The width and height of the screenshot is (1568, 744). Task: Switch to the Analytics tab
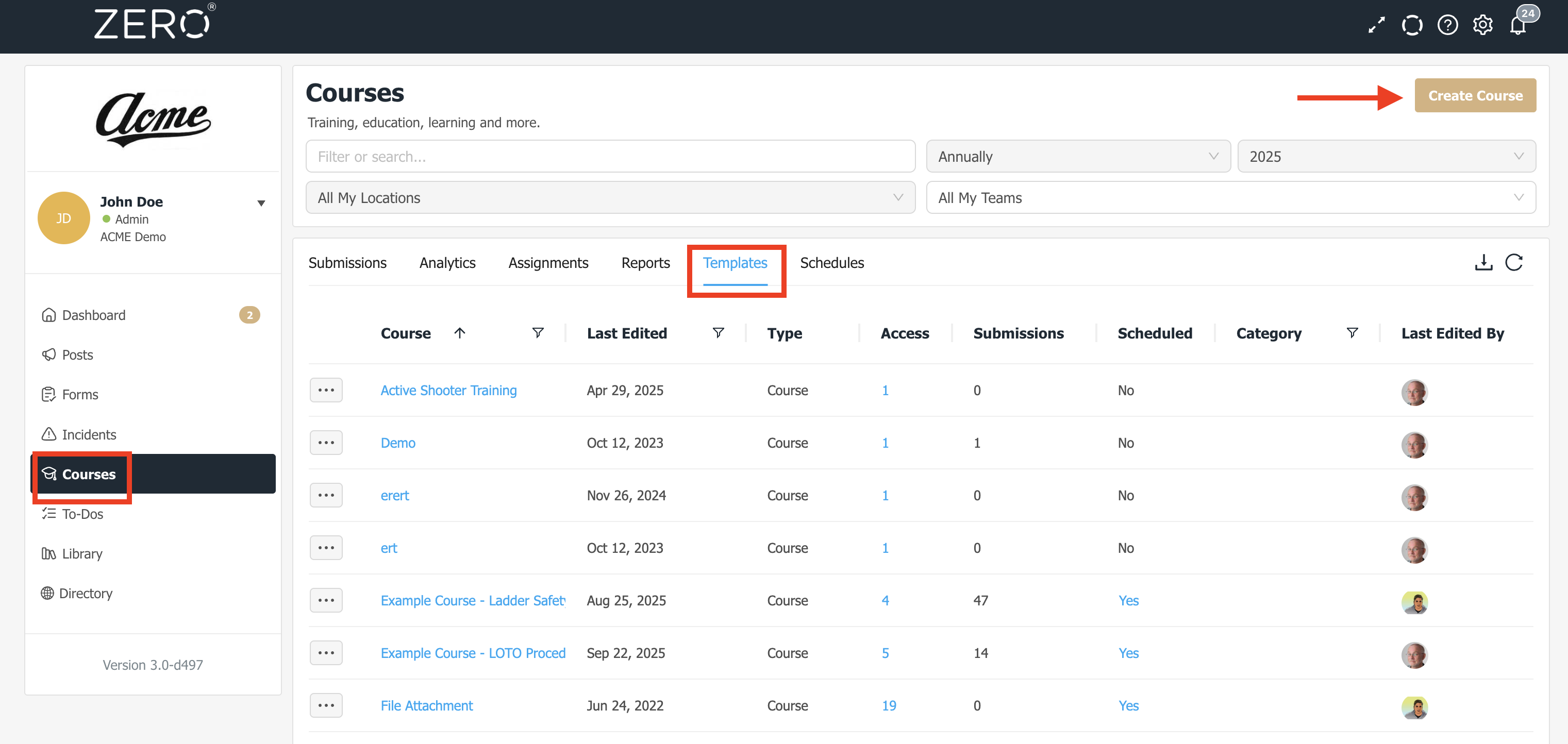pyautogui.click(x=447, y=263)
